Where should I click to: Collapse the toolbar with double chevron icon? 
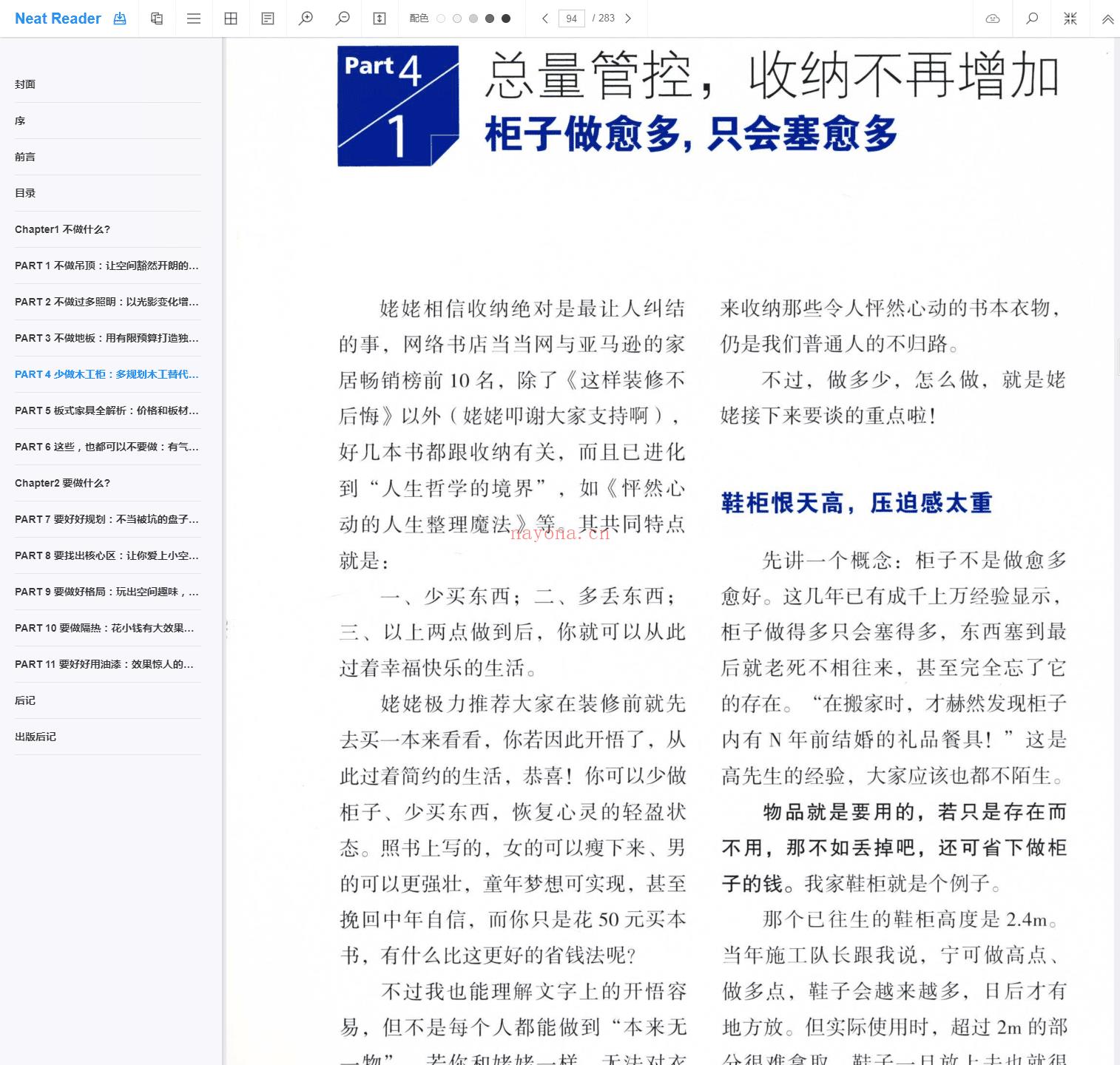coord(1107,19)
